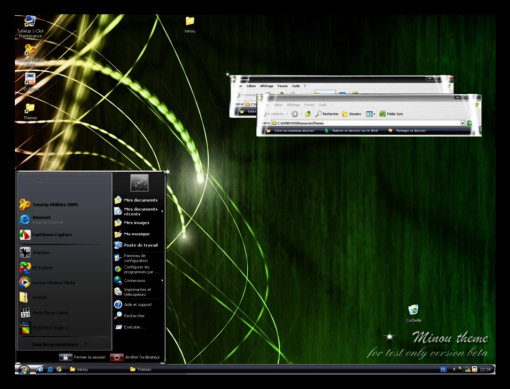Open TuneUp Utilities desktop shortcut
The width and height of the screenshot is (510, 389).
(x=30, y=55)
